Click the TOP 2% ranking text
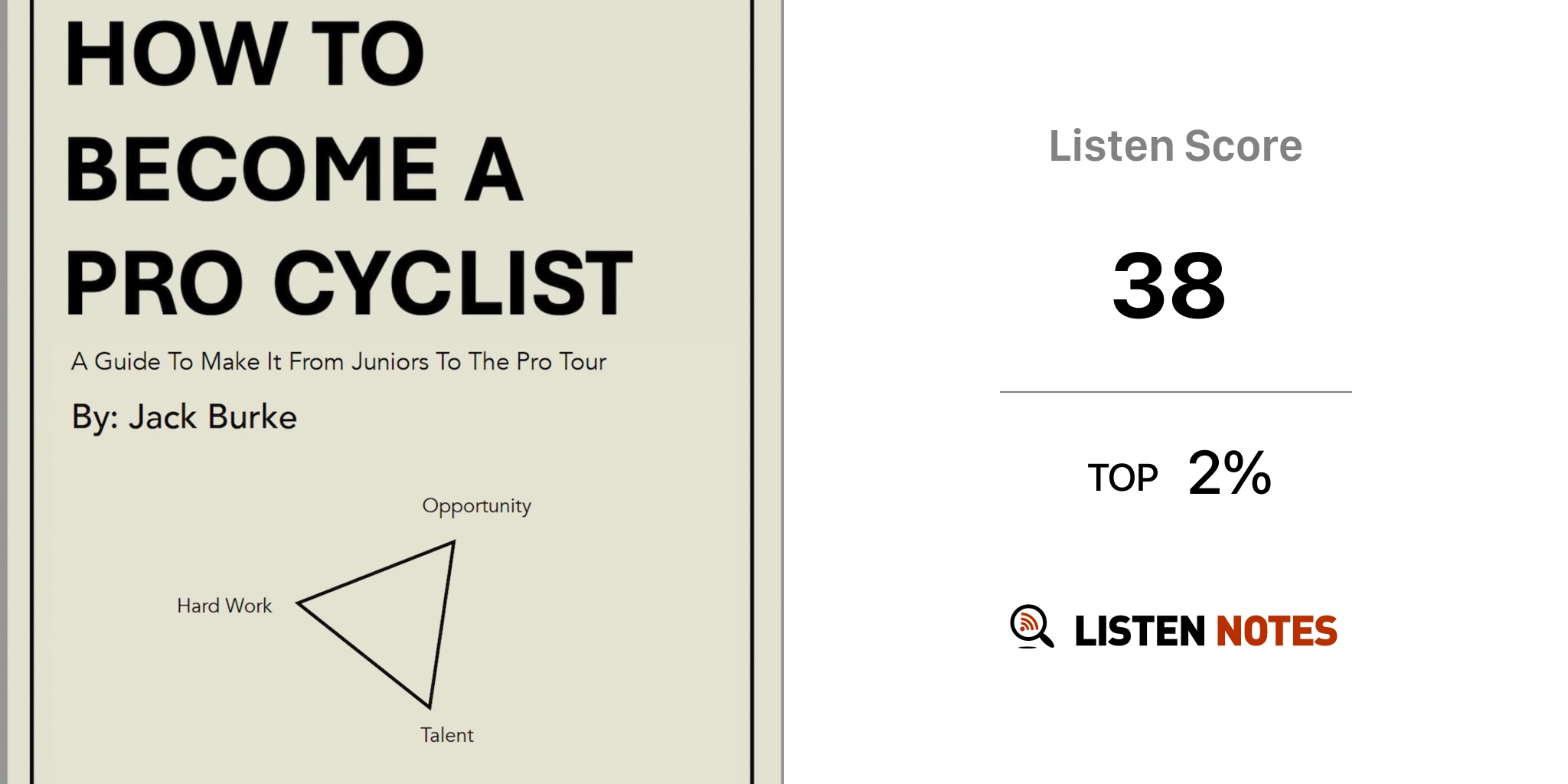1568x784 pixels. pos(1179,474)
